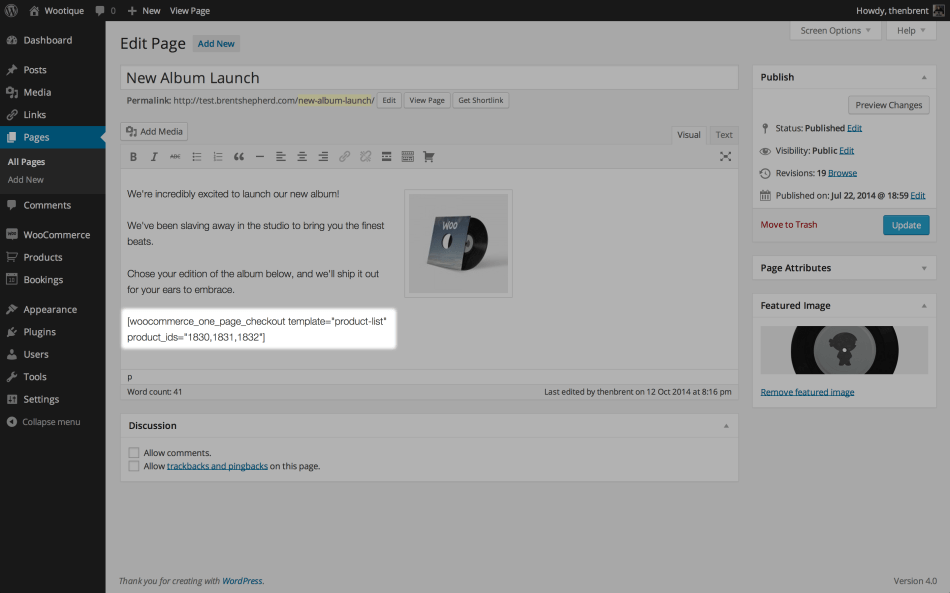The image size is (950, 593).
Task: Collapse the Discussion panel
Action: (x=726, y=426)
